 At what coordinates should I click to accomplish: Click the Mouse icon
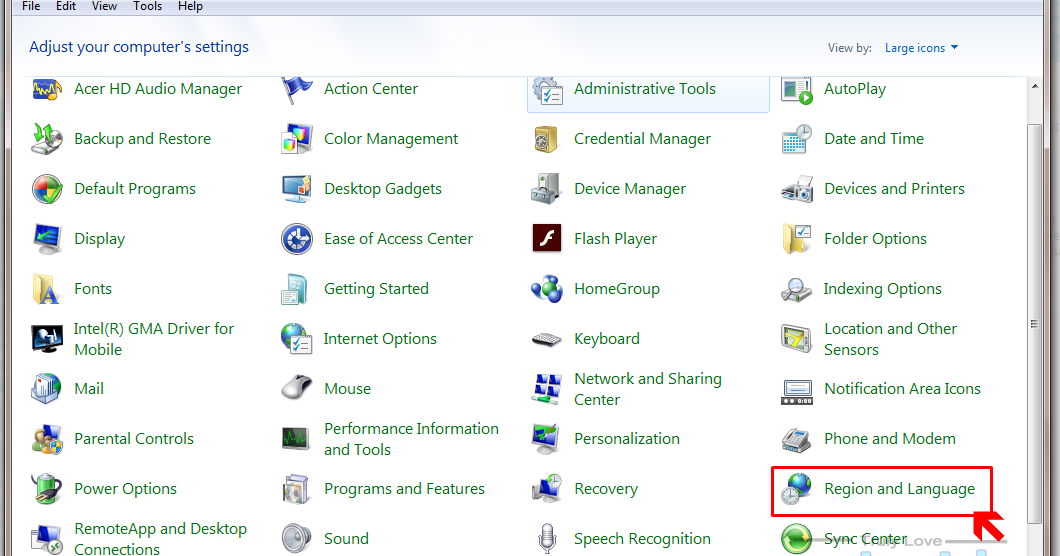click(297, 388)
